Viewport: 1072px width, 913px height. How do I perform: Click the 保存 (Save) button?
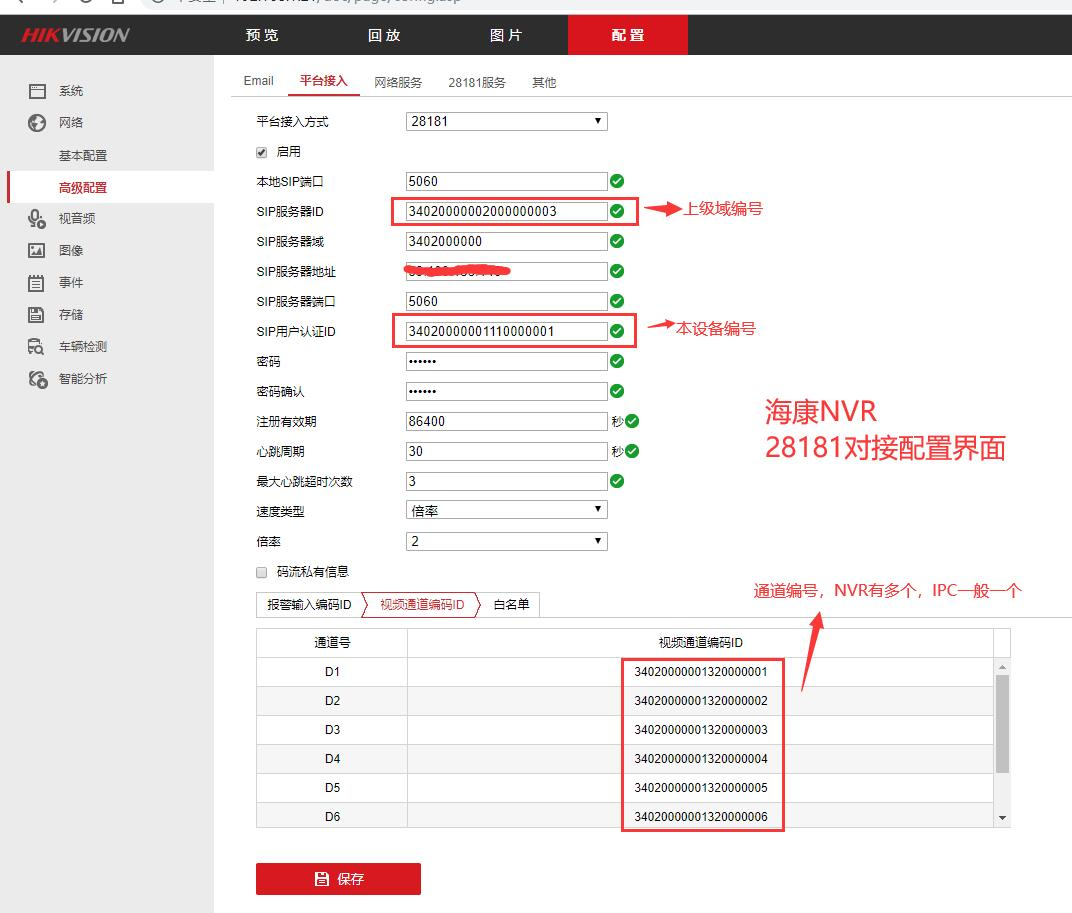(338, 879)
